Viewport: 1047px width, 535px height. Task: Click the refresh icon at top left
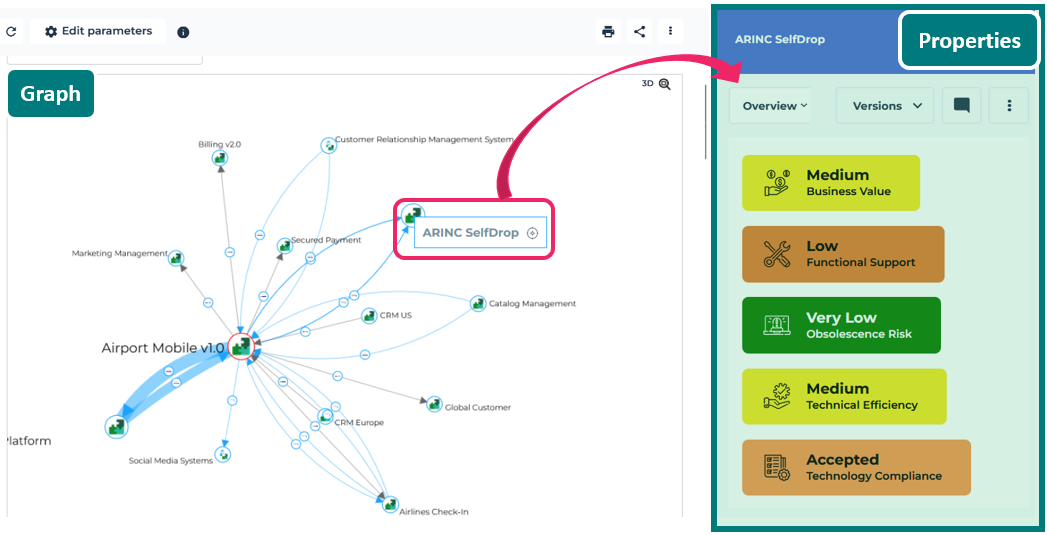click(x=11, y=32)
